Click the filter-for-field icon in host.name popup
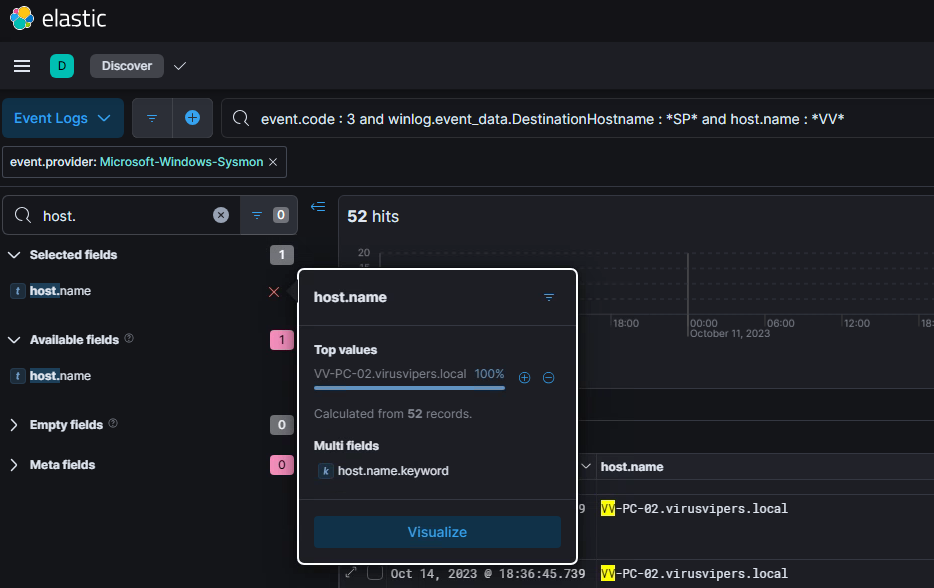The height and width of the screenshot is (588, 934). pos(549,297)
